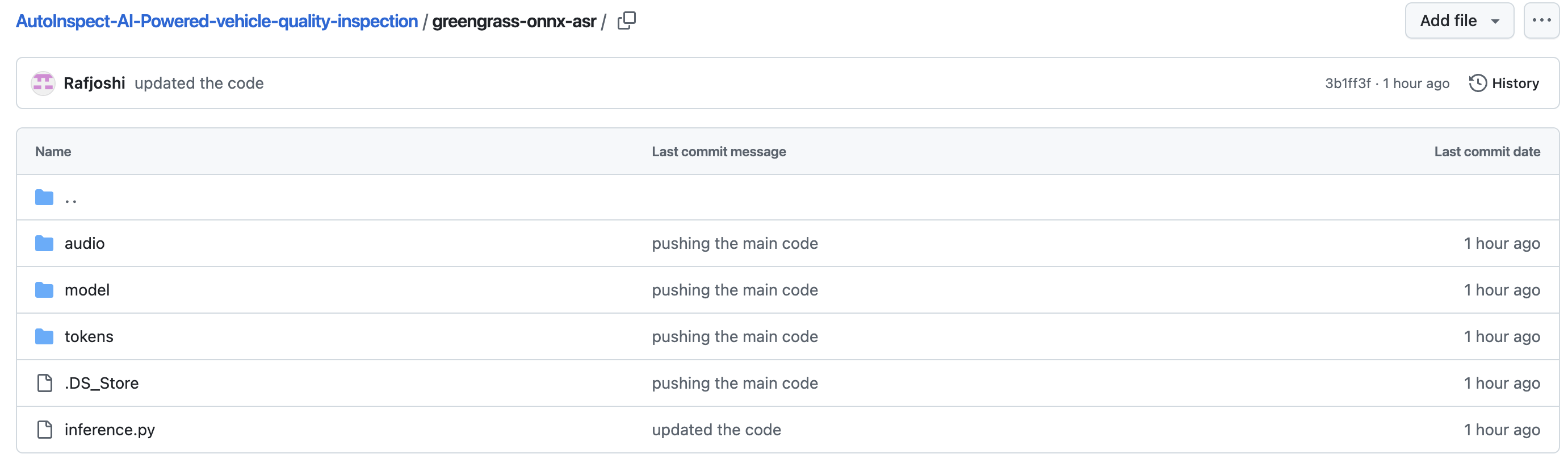
Task: Expand the parent directory entry with double dots
Action: 70,197
